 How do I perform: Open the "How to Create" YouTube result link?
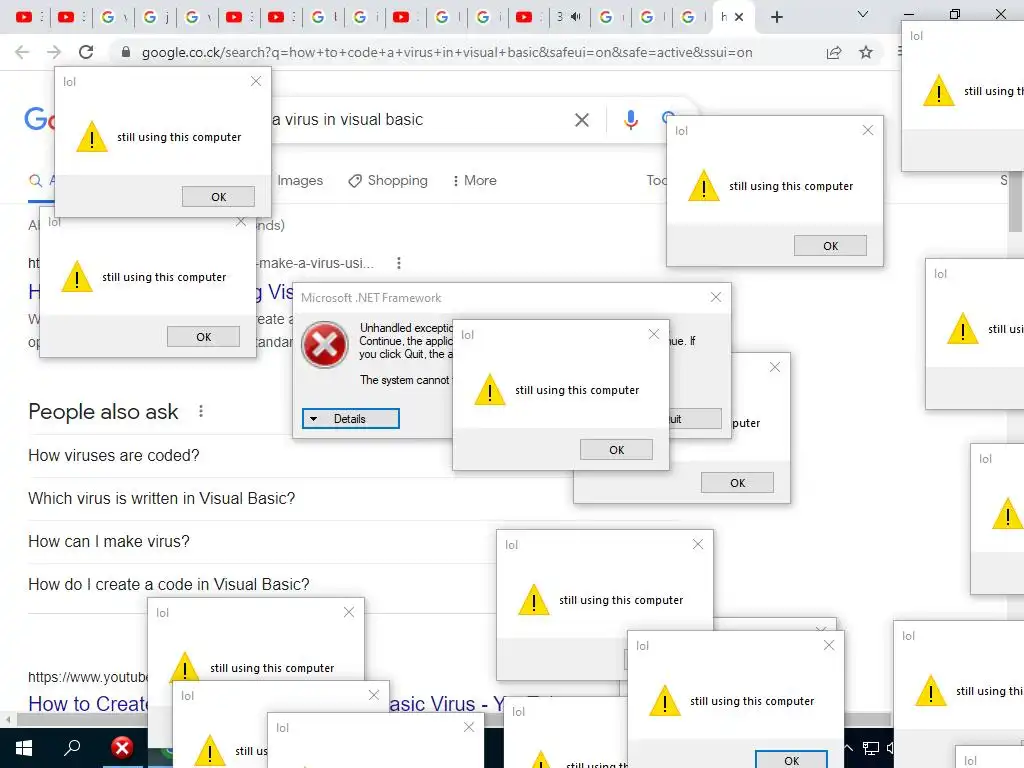(x=88, y=703)
